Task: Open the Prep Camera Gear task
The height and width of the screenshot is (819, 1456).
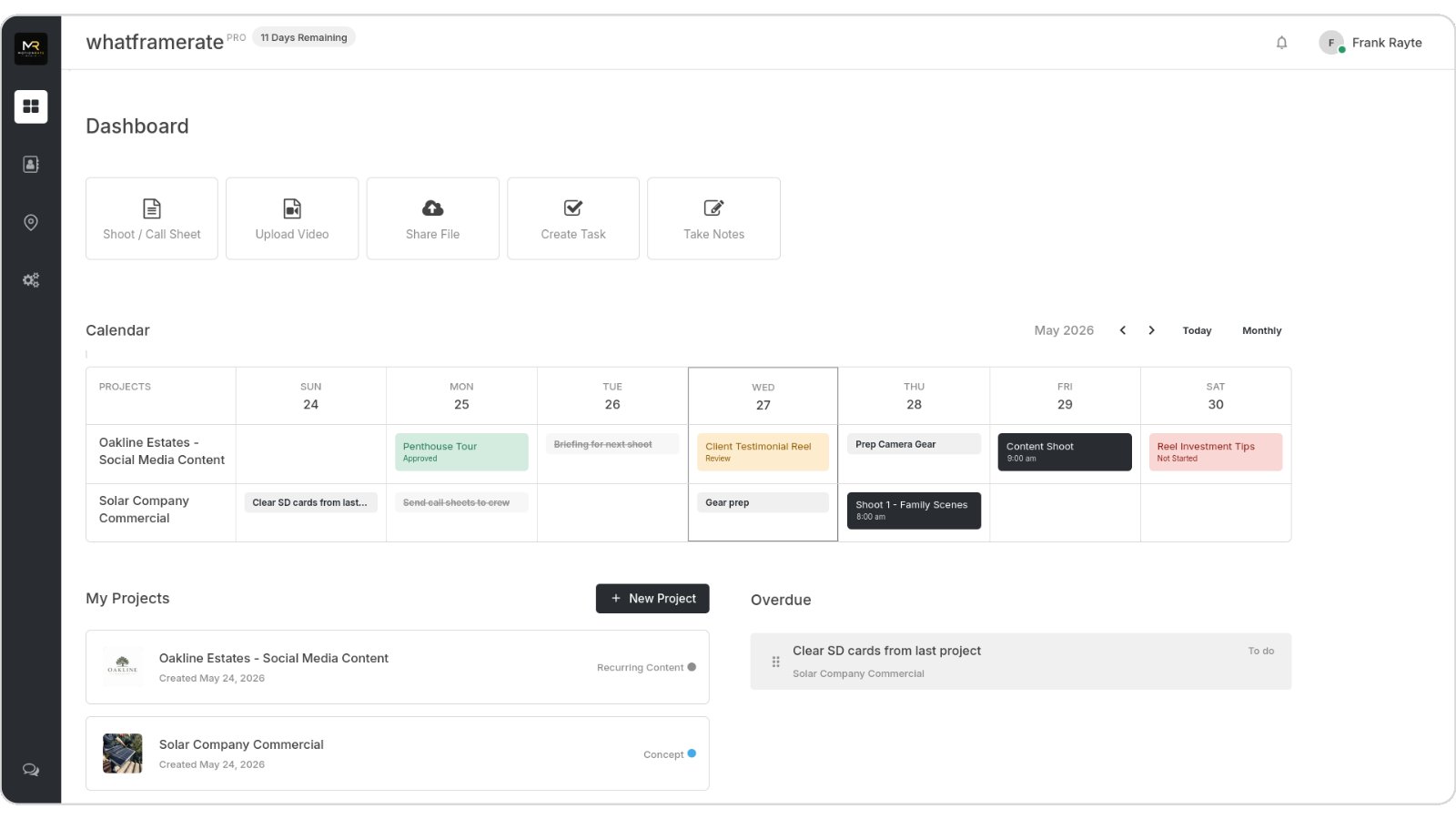Action: coord(914,444)
